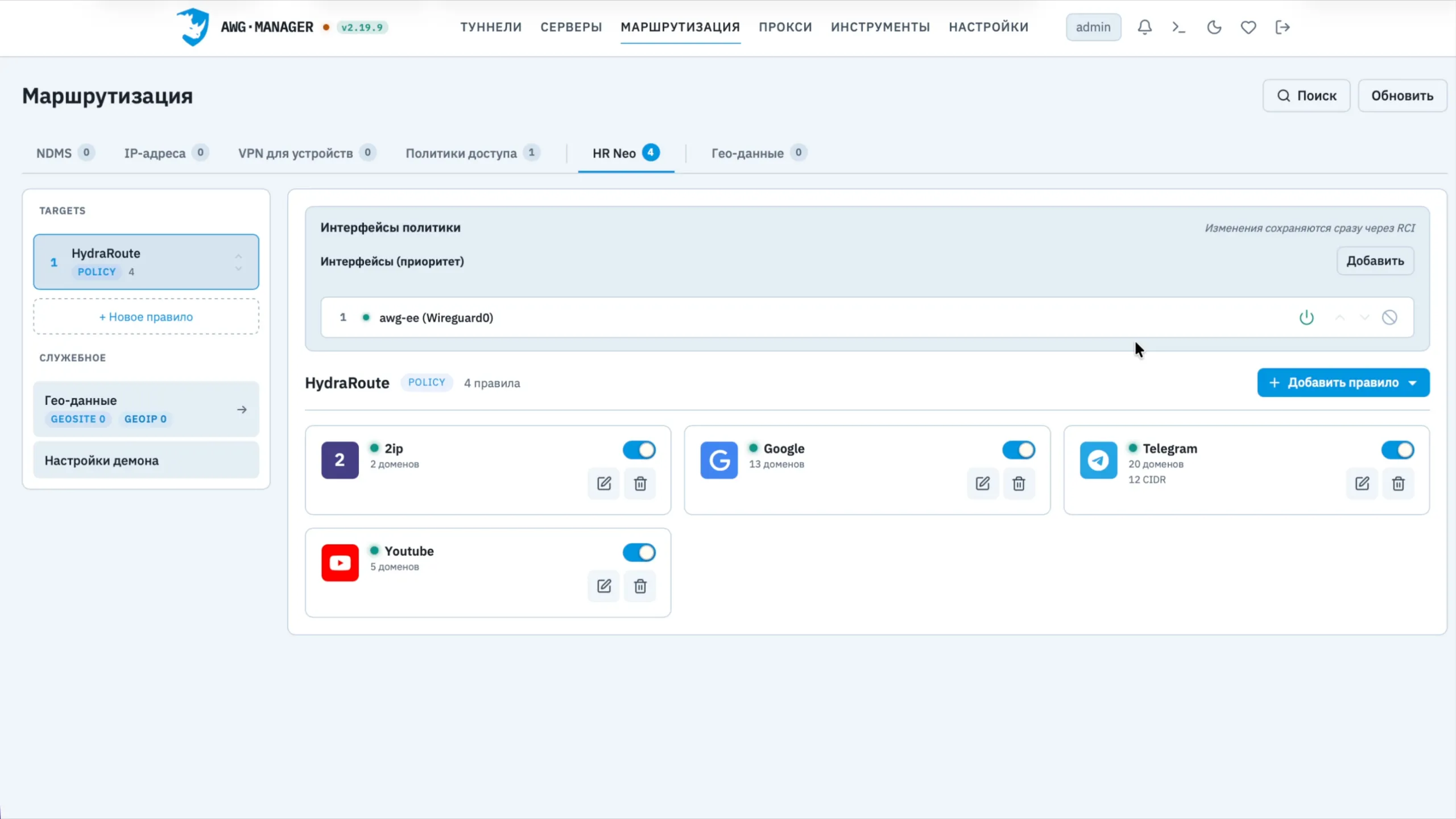
Task: Delete the Youtube rule
Action: [x=640, y=586]
